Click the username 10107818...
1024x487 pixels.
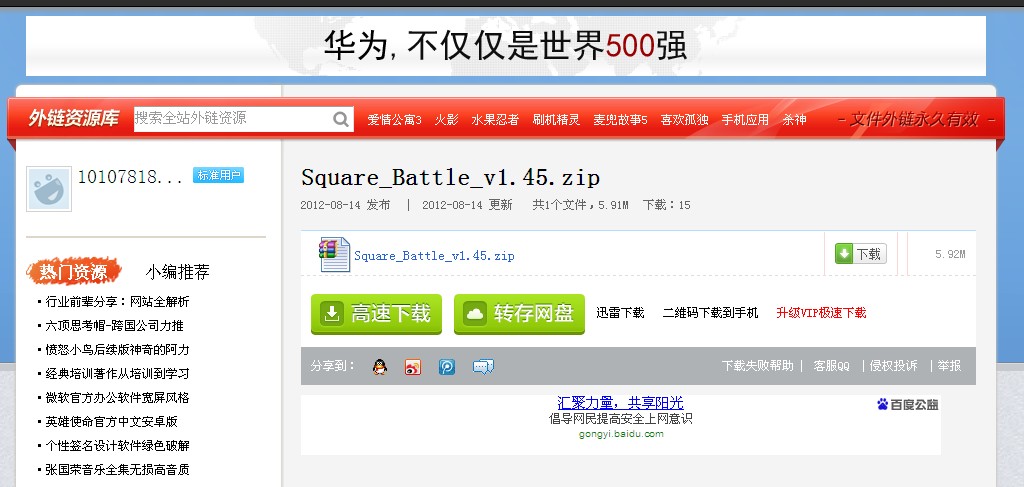tap(130, 177)
